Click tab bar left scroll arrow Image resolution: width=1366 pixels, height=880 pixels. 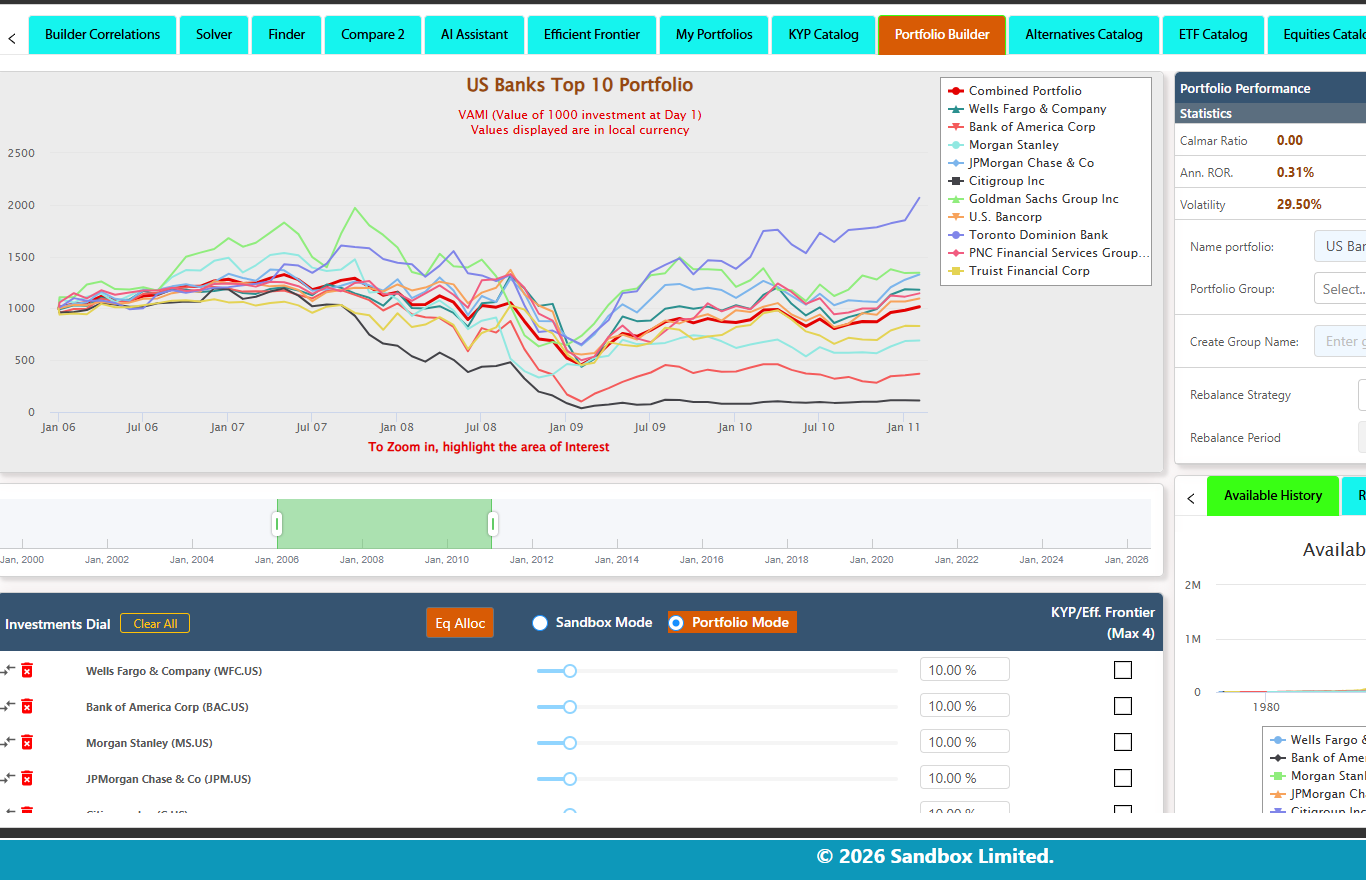click(12, 38)
